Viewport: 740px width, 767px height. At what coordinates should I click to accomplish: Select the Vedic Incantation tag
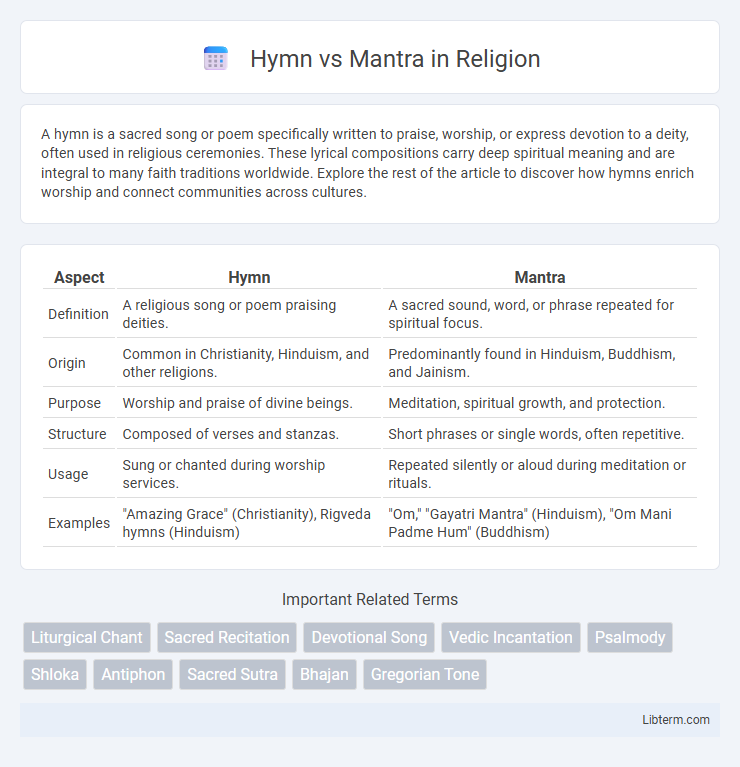pyautogui.click(x=511, y=637)
